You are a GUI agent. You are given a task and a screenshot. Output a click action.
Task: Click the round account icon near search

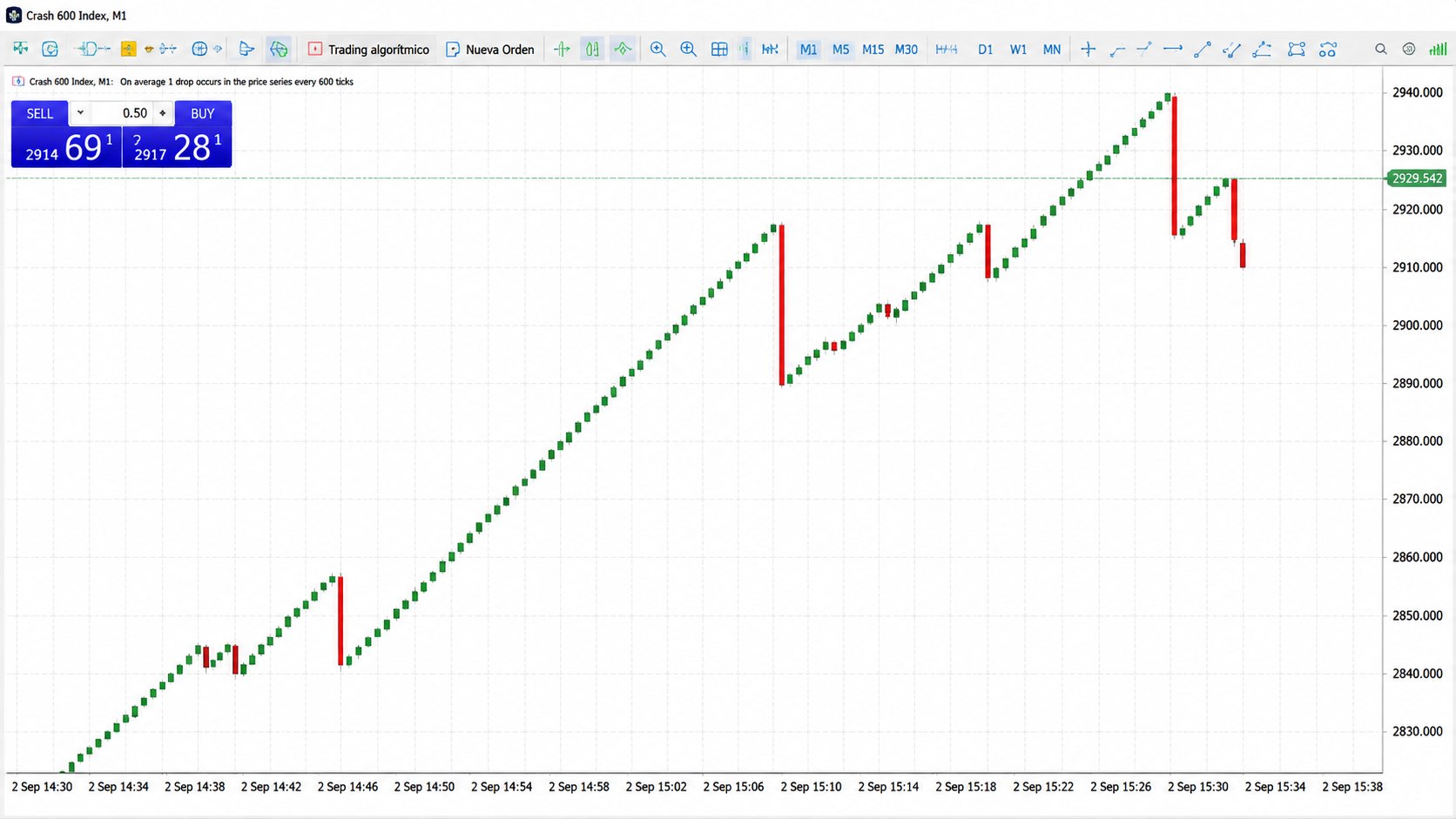[x=1409, y=49]
